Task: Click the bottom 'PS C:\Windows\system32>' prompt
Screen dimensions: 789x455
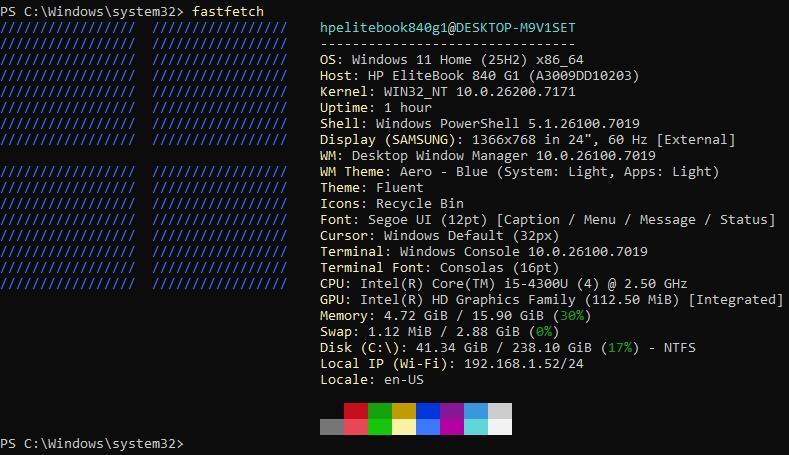Action: [92, 444]
